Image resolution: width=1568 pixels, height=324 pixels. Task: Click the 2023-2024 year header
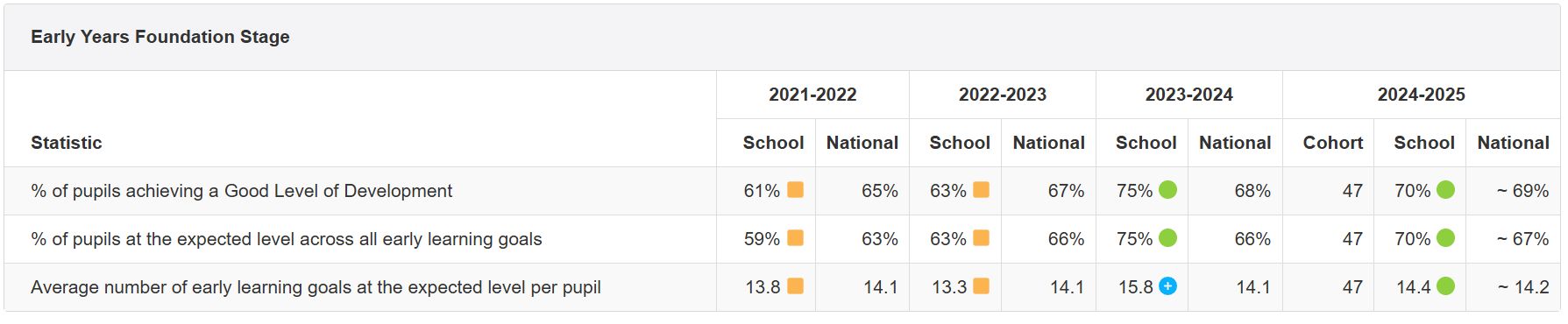pyautogui.click(x=1188, y=95)
